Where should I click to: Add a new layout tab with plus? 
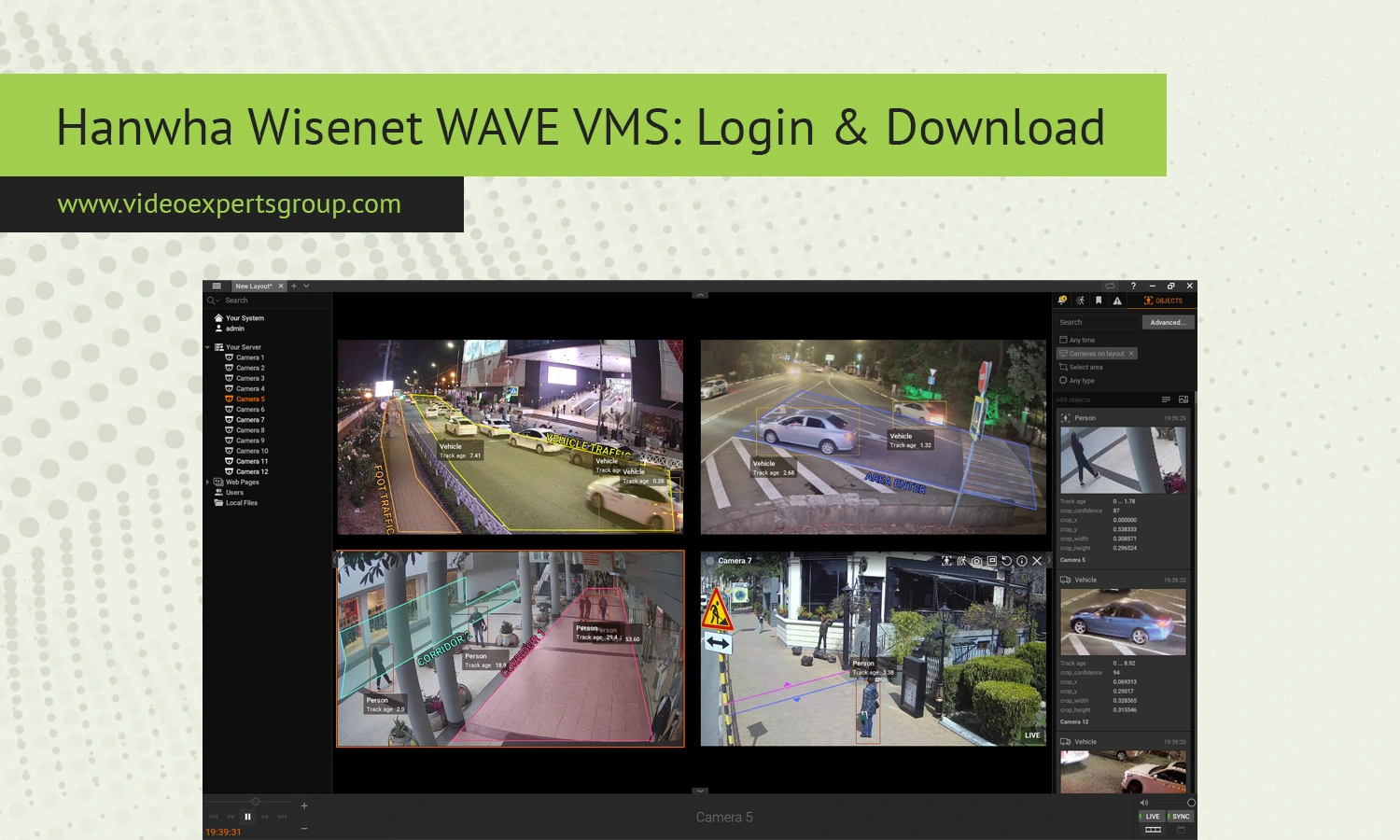click(294, 287)
